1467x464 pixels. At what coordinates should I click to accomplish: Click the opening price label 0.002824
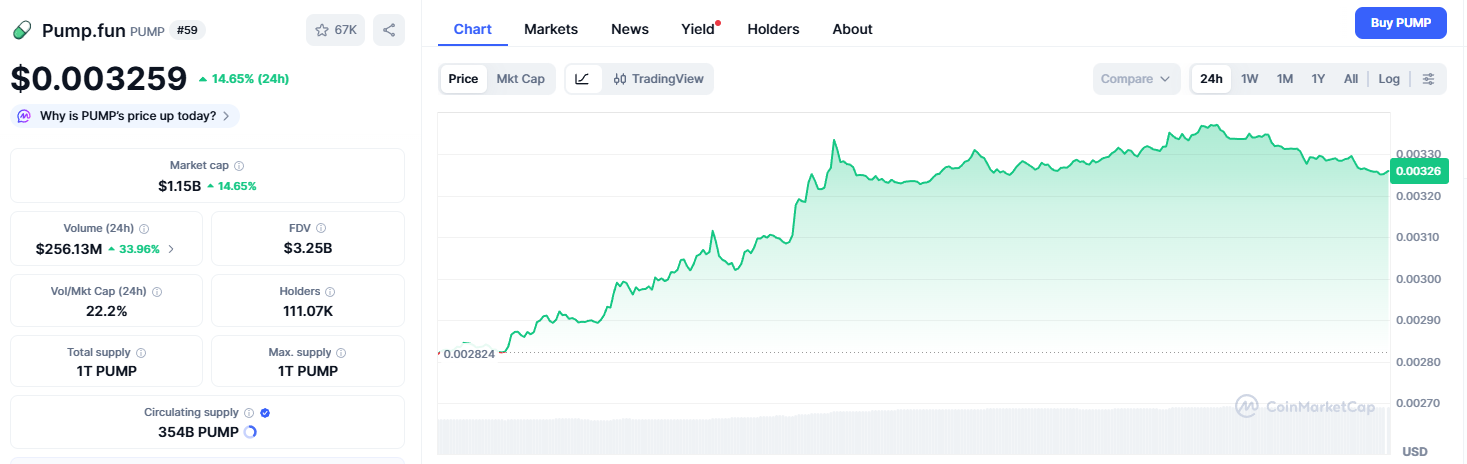(469, 354)
